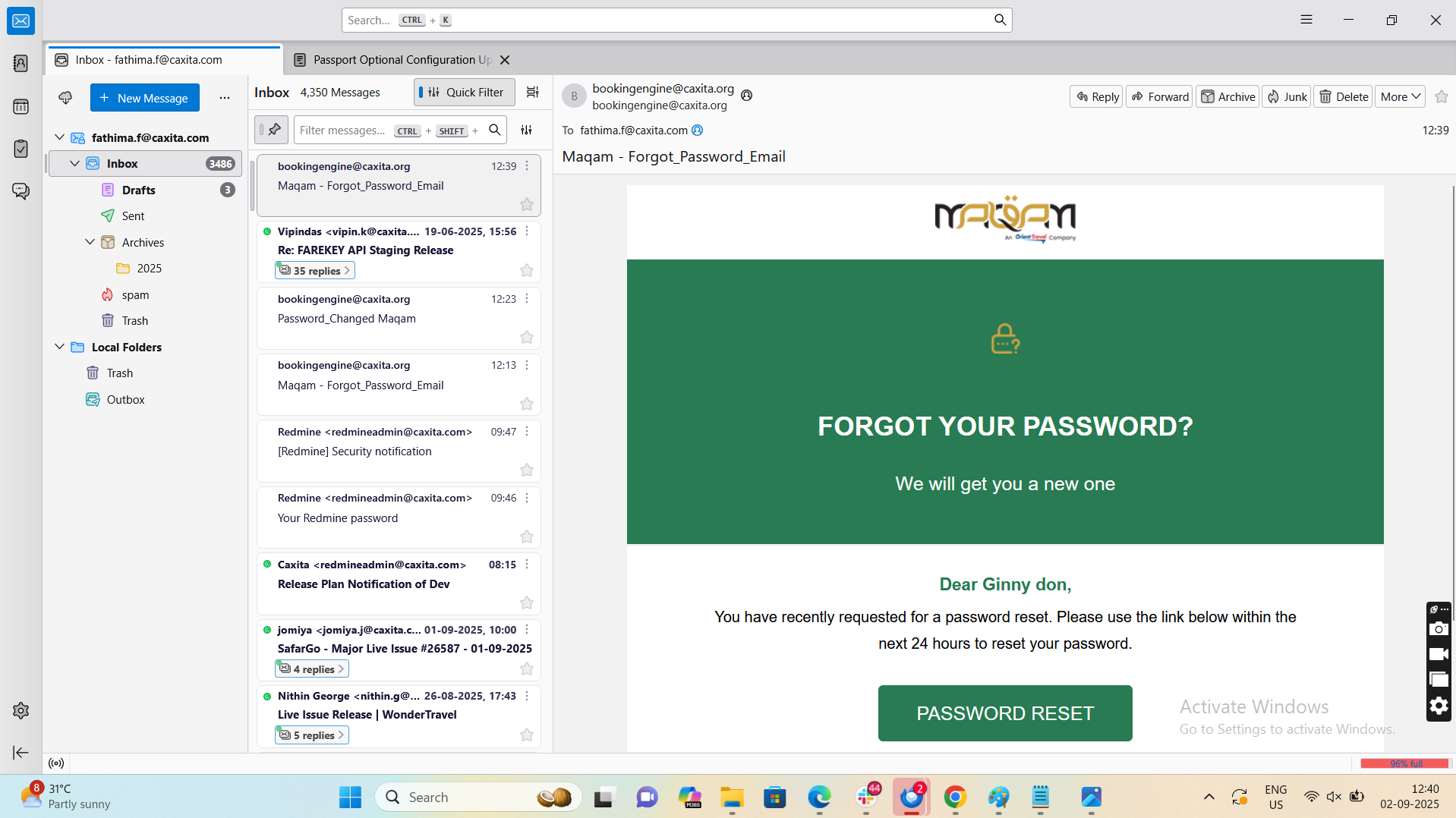Open message list display options icon

point(533,93)
